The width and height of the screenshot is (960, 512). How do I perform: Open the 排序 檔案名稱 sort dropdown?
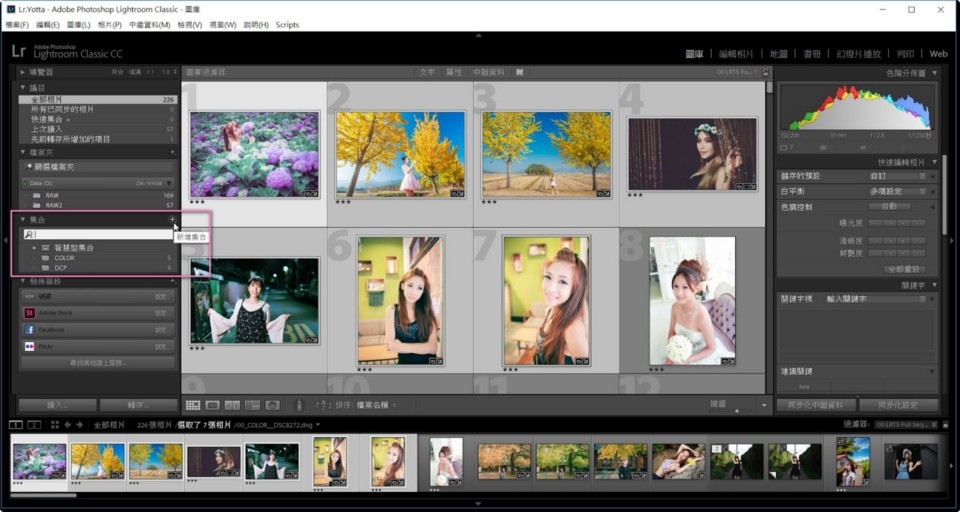[366, 405]
